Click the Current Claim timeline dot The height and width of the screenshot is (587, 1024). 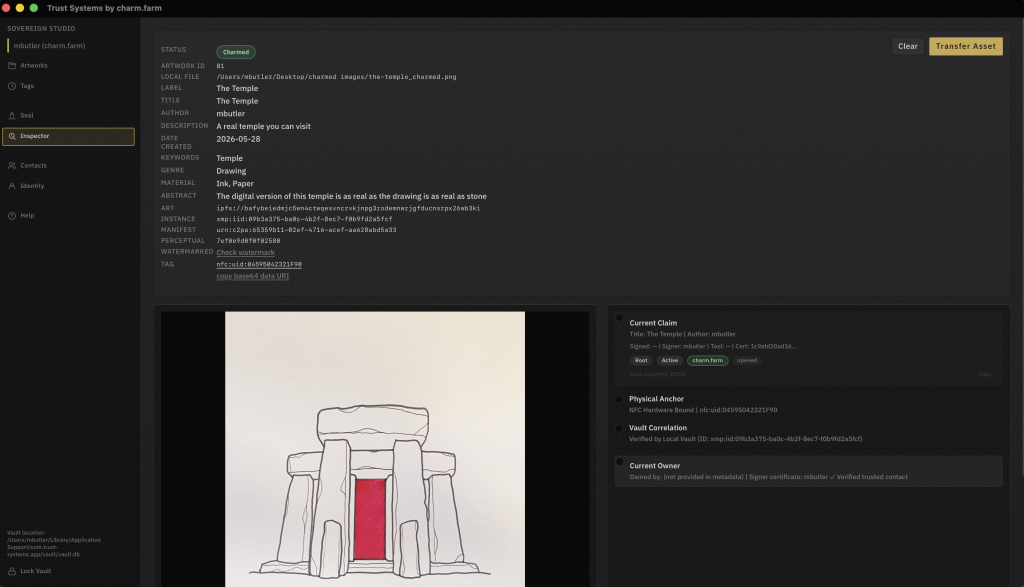619,318
